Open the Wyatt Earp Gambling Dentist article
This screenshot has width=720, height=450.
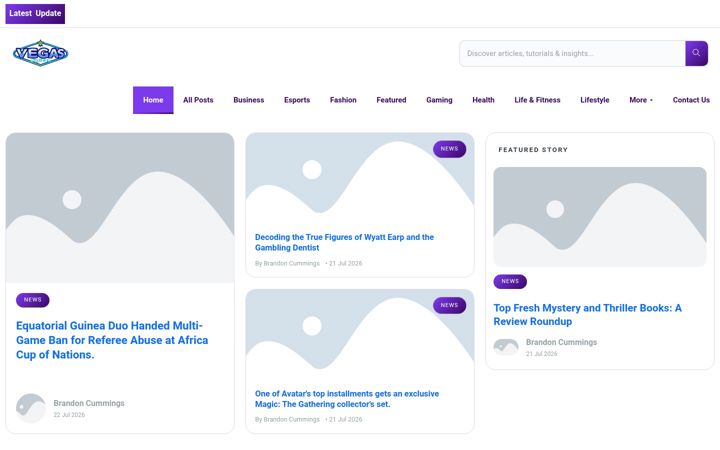[x=344, y=242]
